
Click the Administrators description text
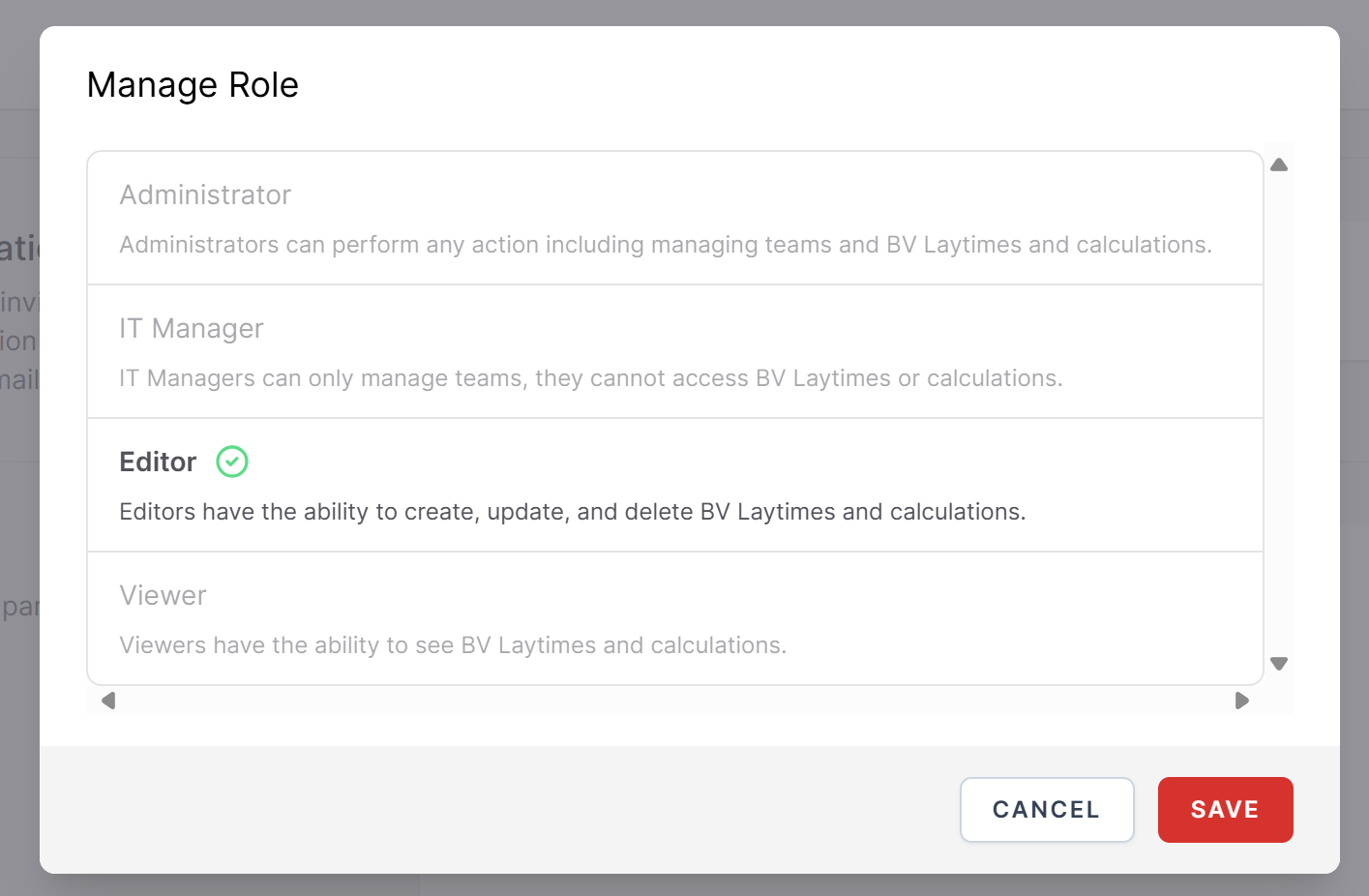click(665, 245)
